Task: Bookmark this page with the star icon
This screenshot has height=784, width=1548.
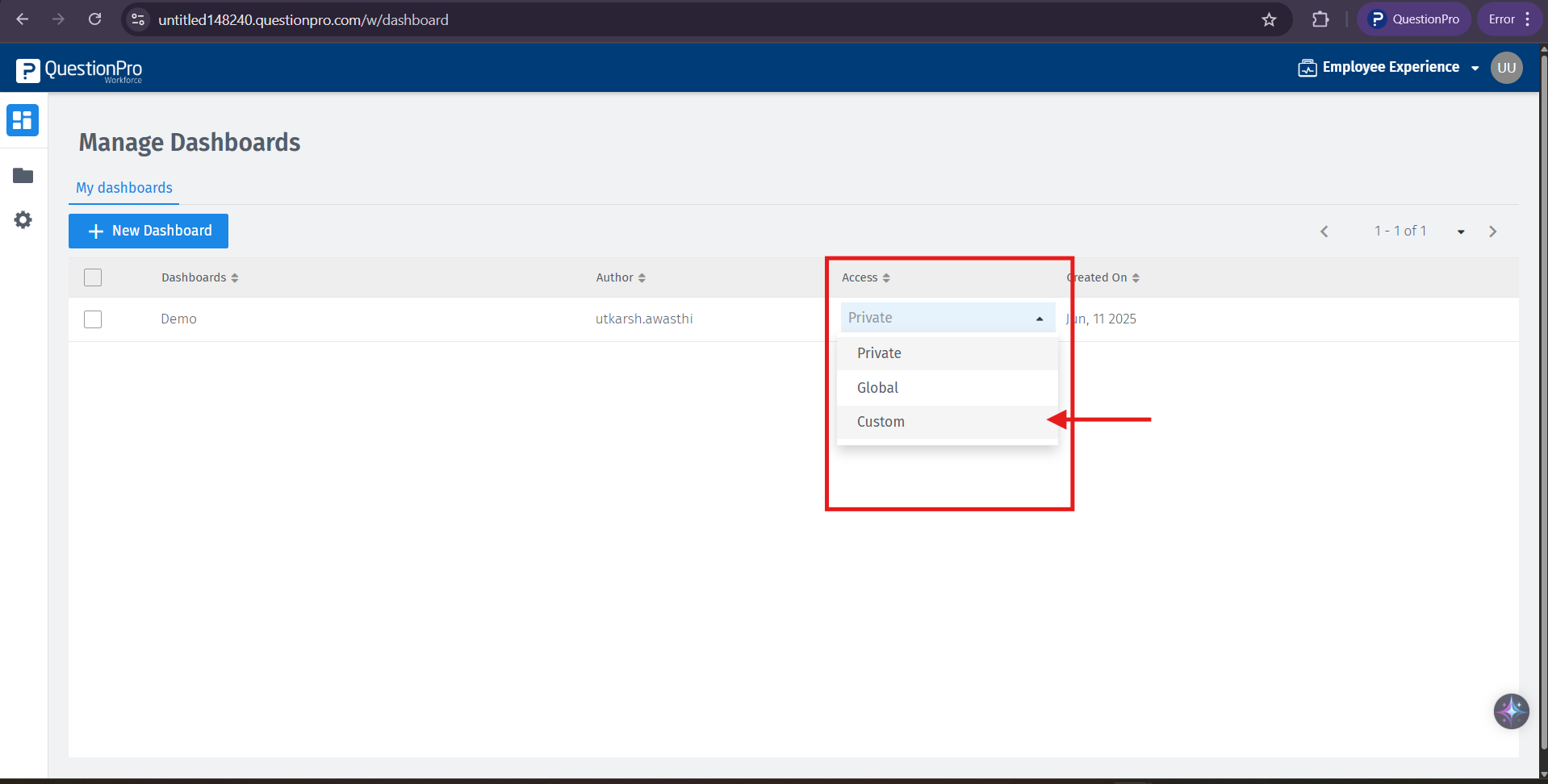Action: click(x=1269, y=19)
